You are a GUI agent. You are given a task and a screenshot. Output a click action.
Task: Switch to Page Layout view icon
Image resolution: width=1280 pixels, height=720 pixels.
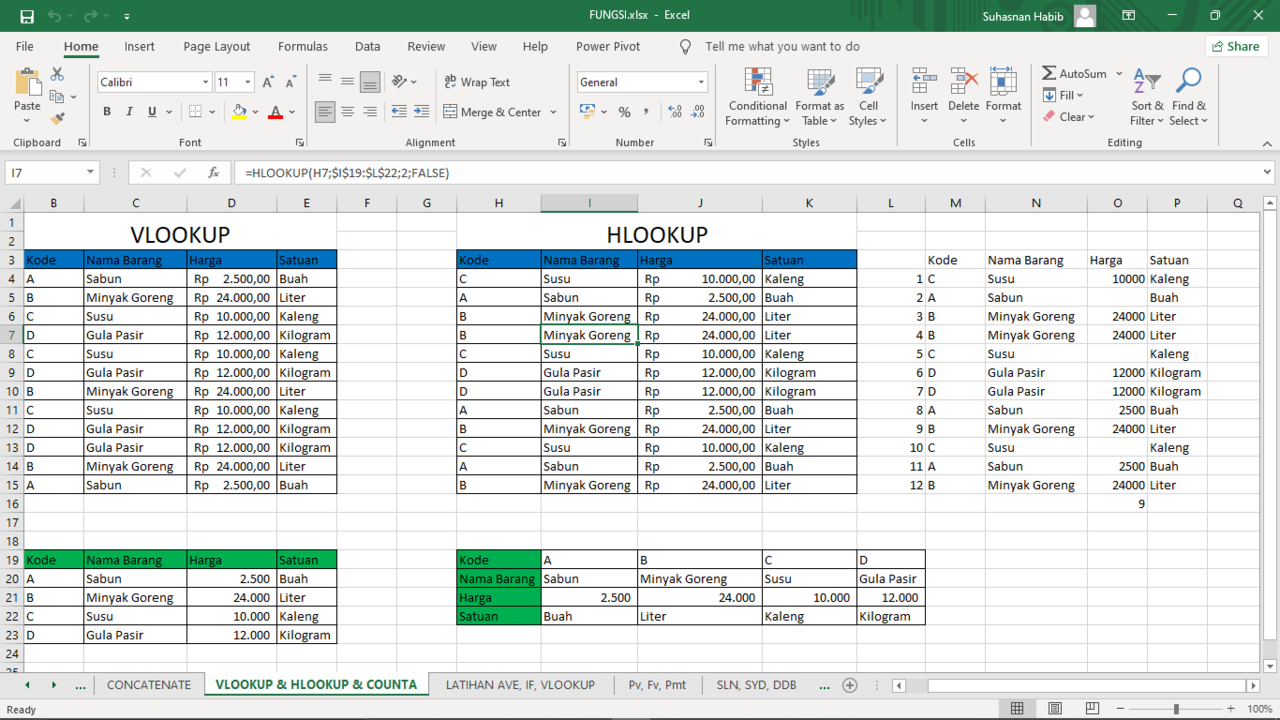1053,709
